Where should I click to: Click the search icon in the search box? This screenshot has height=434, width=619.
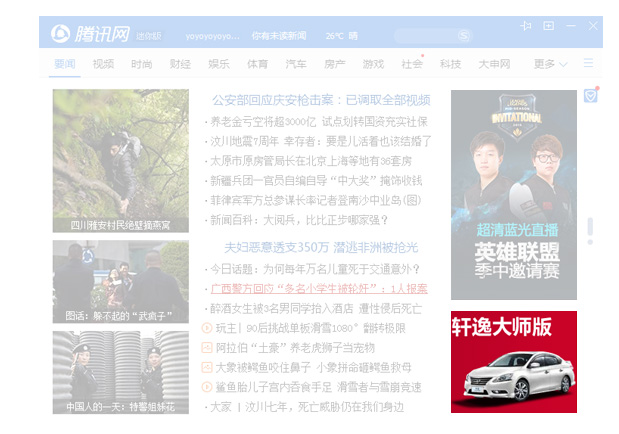pyautogui.click(x=463, y=35)
